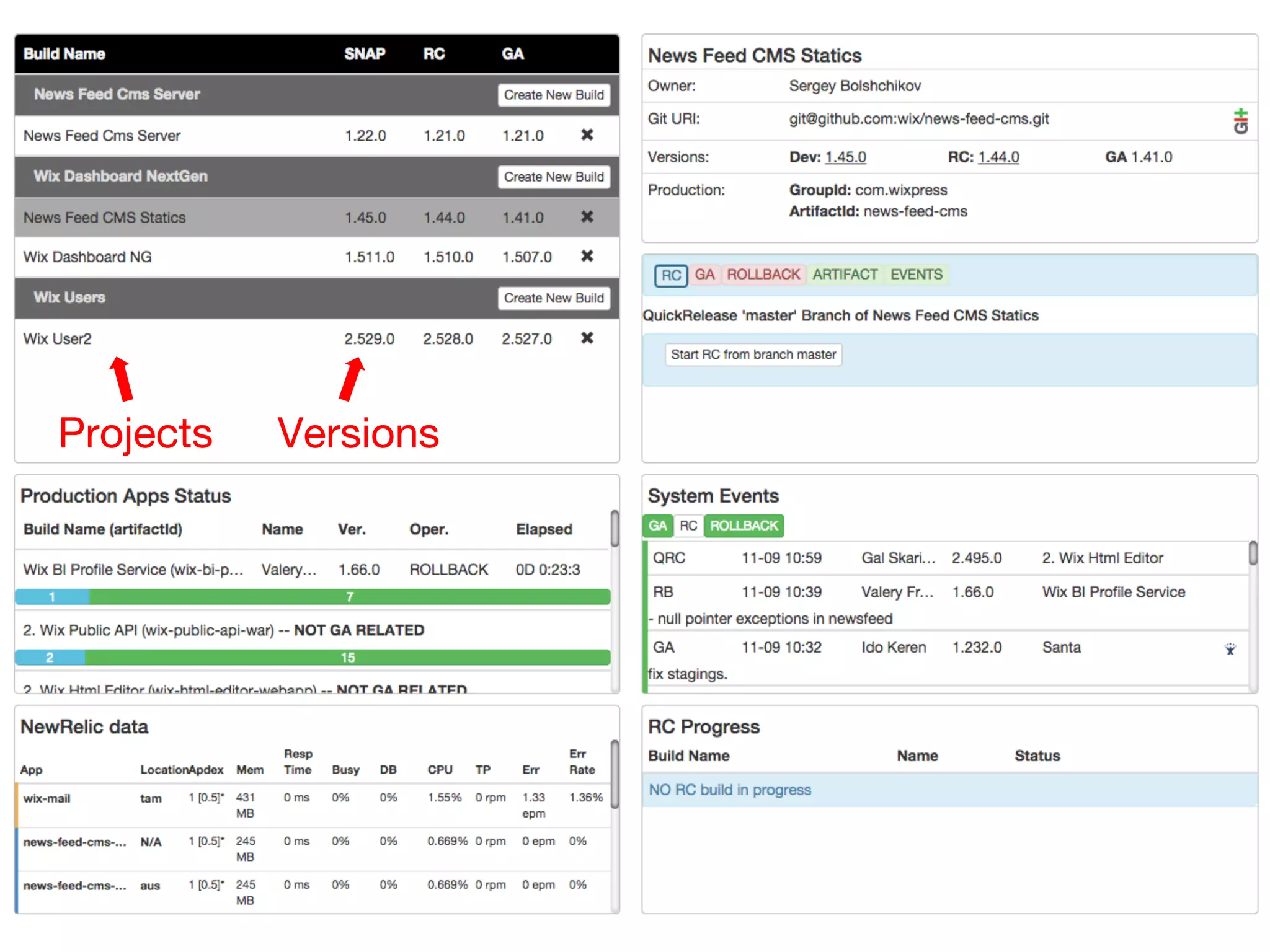Click the SNAP column header
Screen dimensions: 1270x952
(x=365, y=54)
